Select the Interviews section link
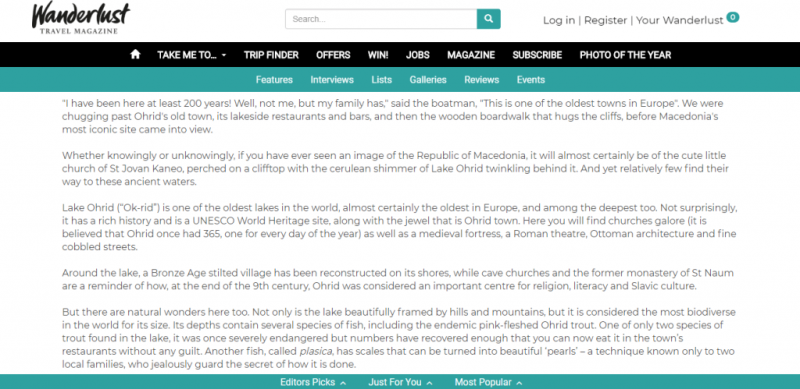Viewport: 800px width, 389px height. tap(332, 80)
